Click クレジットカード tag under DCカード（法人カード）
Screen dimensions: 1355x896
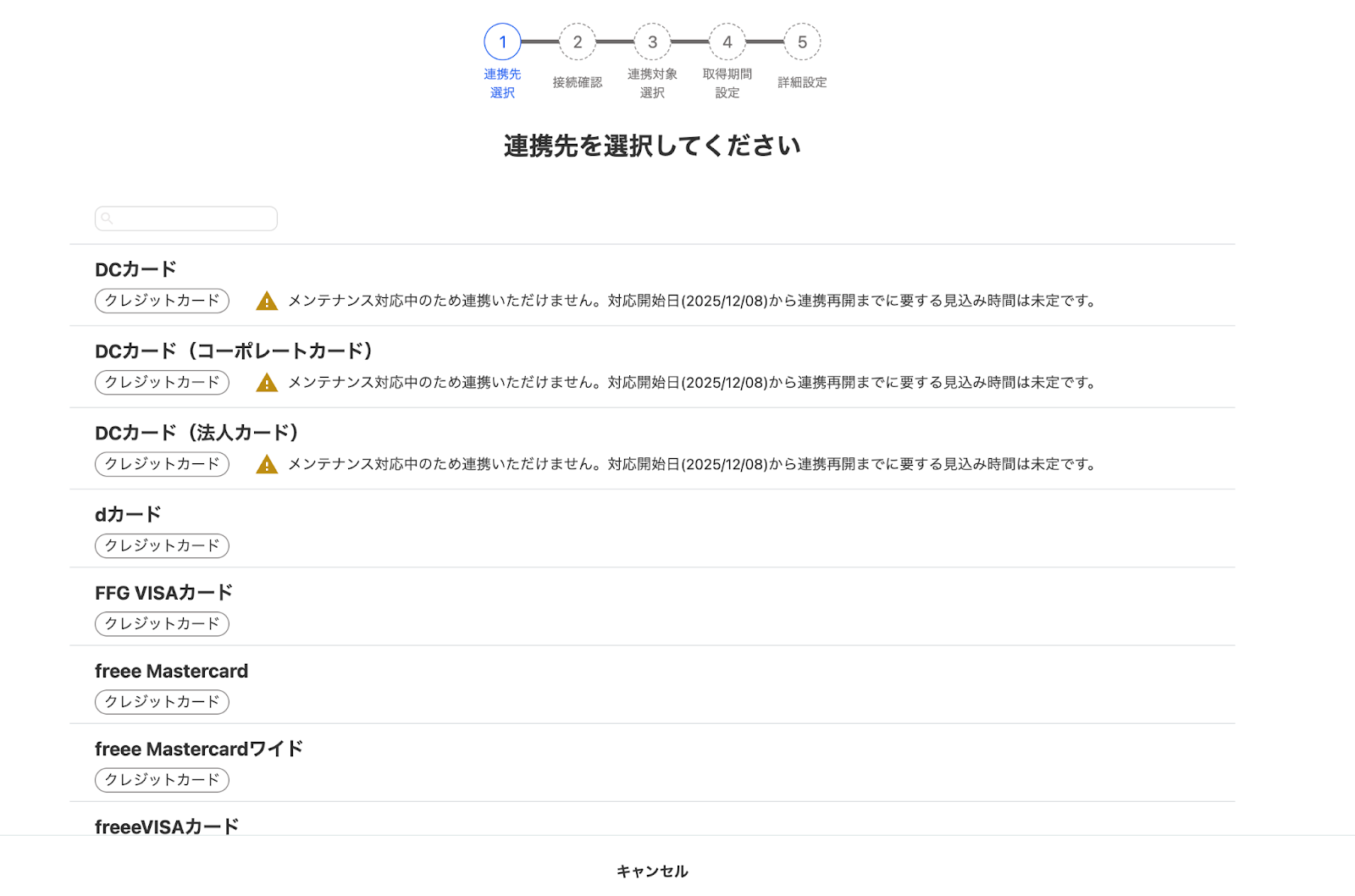click(162, 464)
